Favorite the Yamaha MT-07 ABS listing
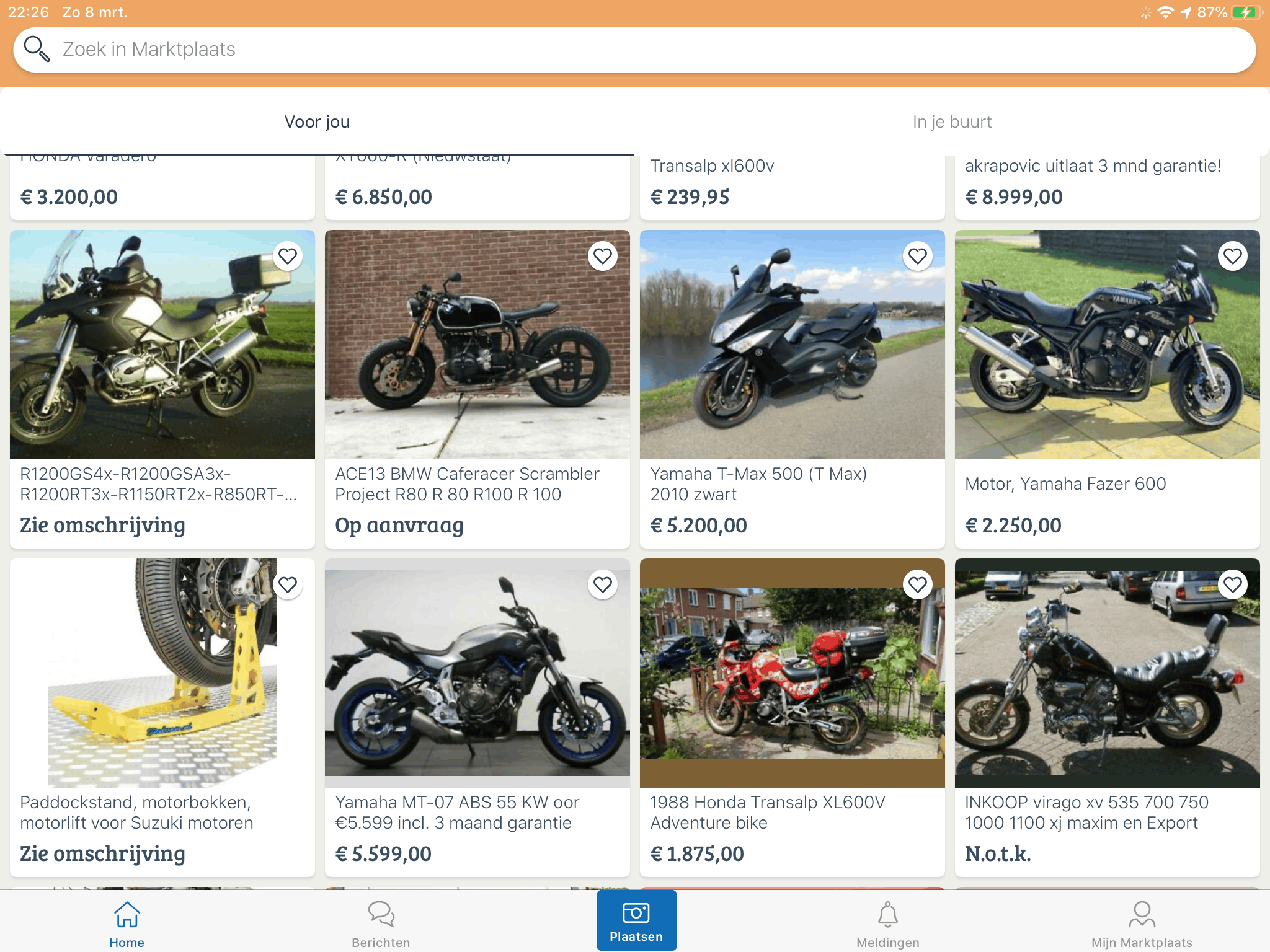 [x=602, y=584]
